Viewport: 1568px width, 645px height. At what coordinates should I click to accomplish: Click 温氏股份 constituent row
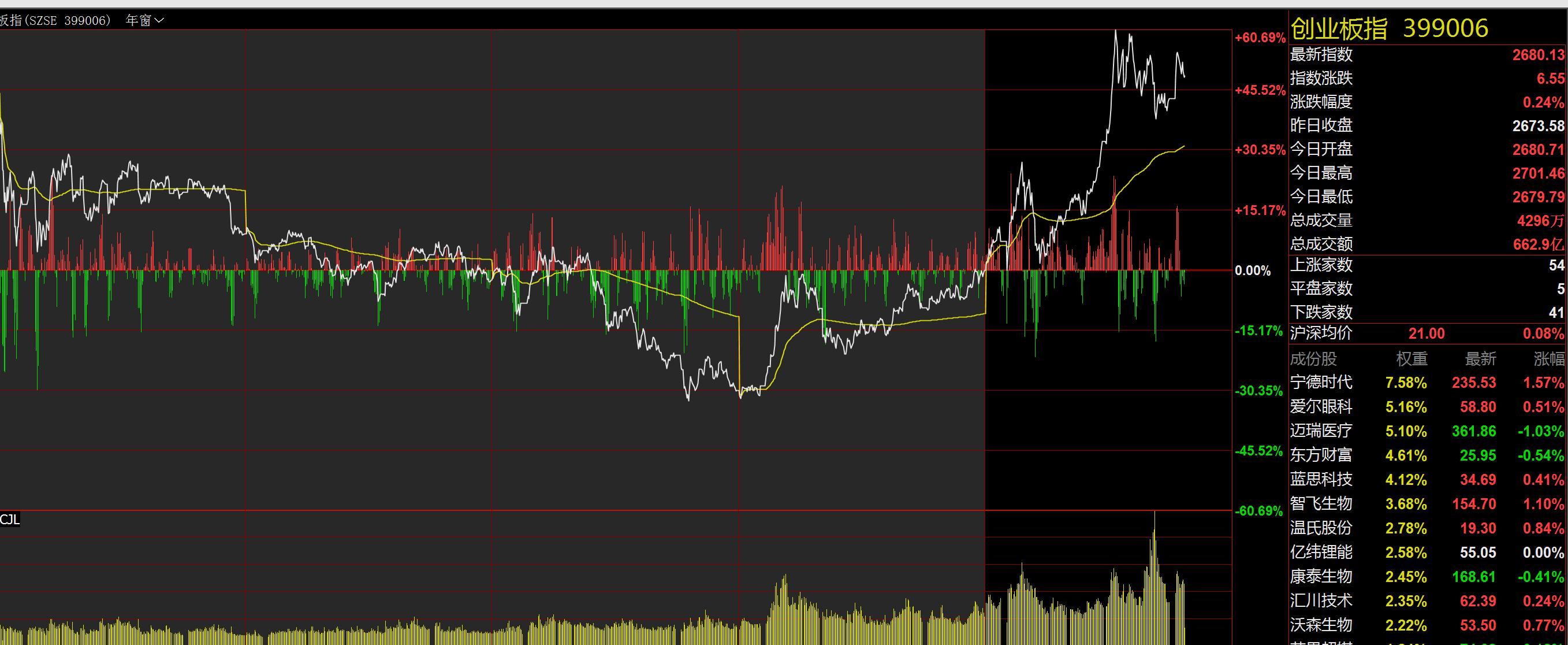click(1321, 528)
